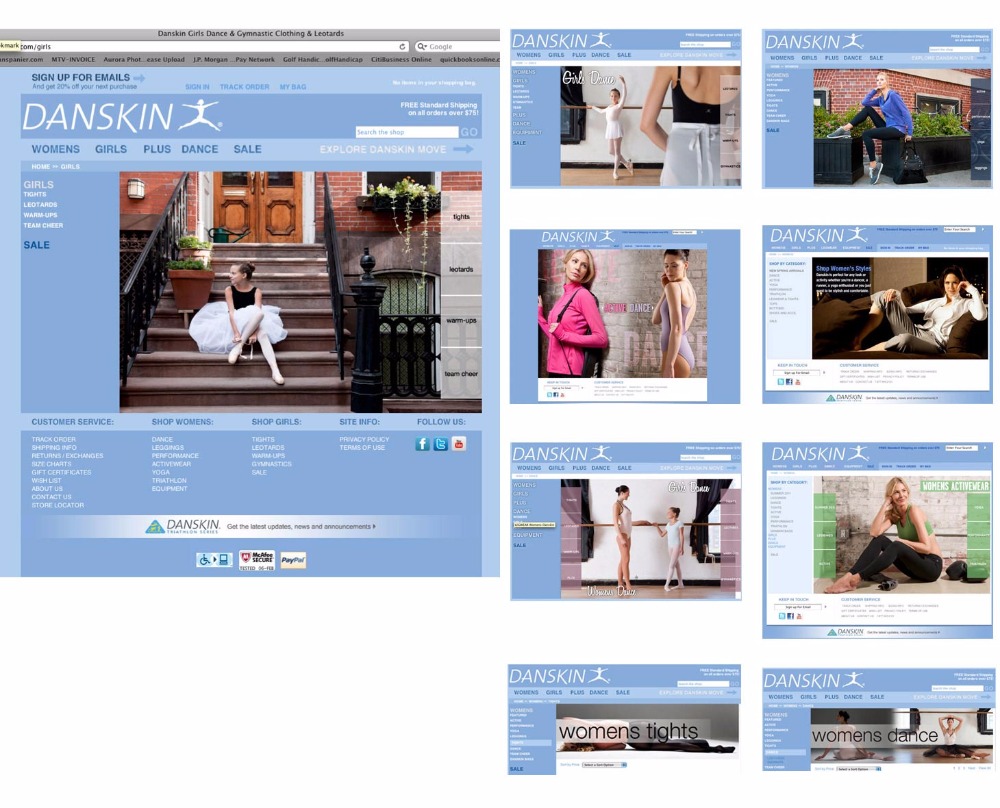Viewport: 1000px width, 808px height.
Task: Open the SALE navigation menu
Action: [x=247, y=149]
